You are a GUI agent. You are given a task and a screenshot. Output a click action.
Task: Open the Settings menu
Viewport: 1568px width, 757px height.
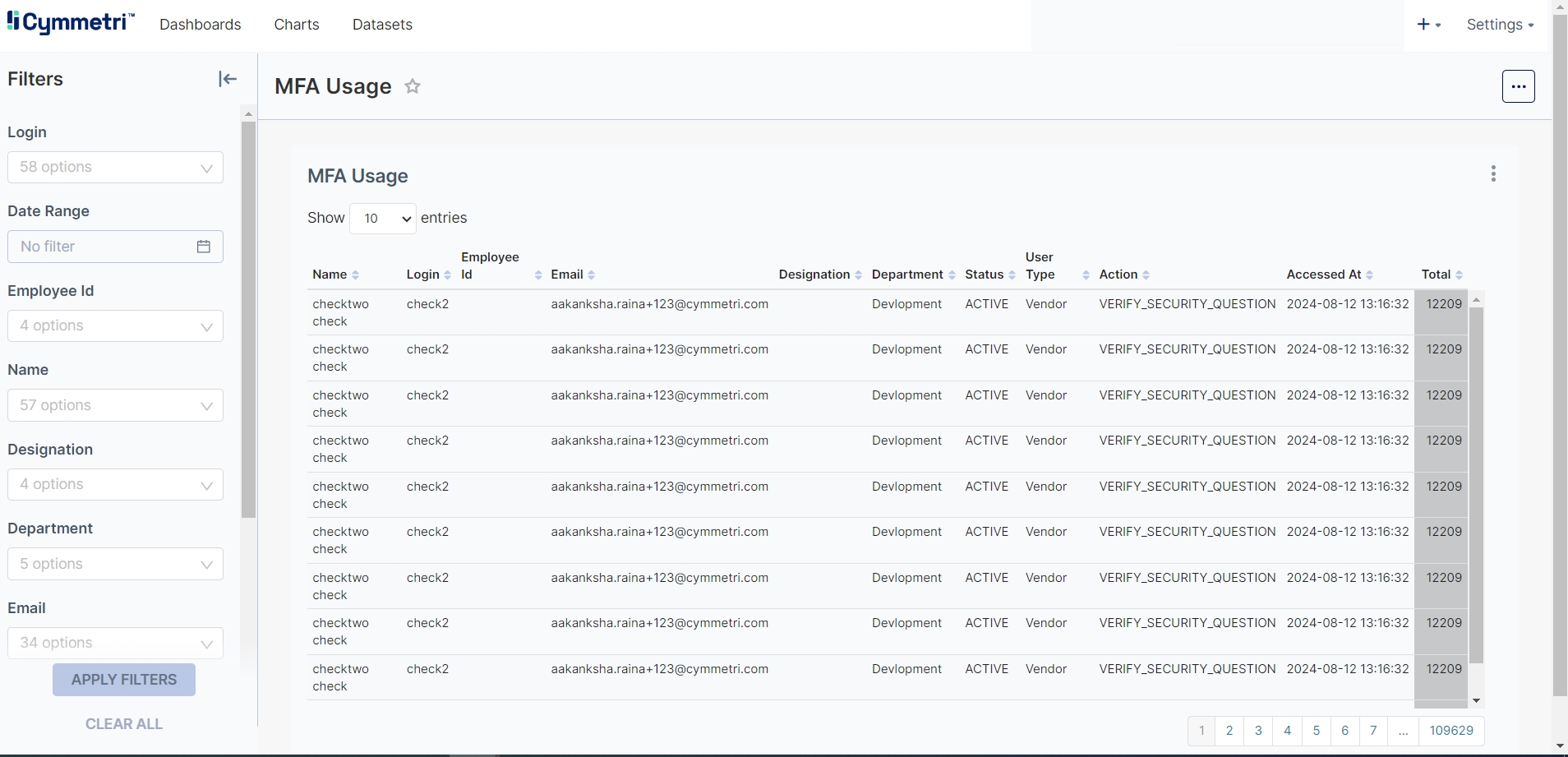point(1500,25)
